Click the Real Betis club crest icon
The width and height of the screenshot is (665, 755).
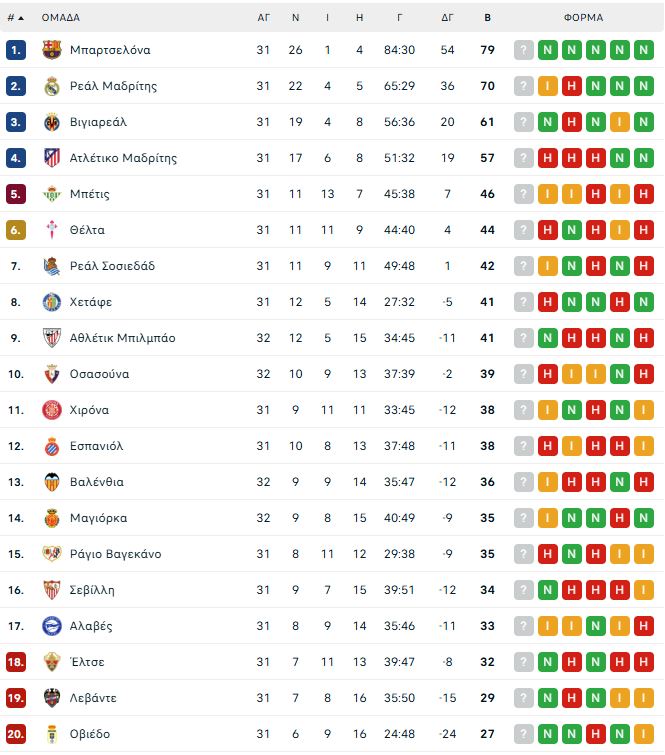coord(52,194)
